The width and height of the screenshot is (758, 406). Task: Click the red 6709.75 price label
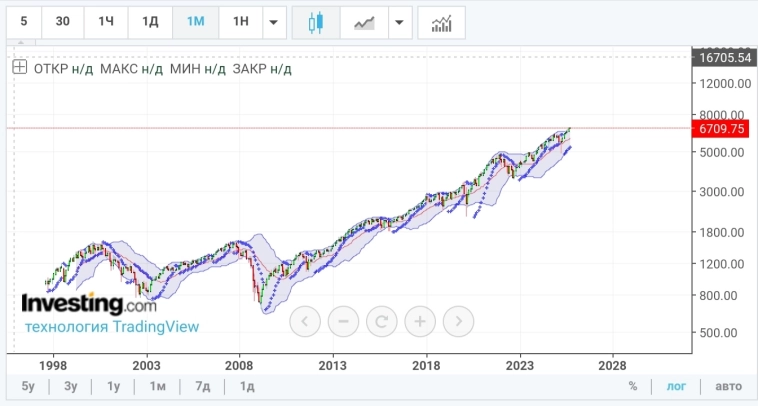pyautogui.click(x=723, y=129)
